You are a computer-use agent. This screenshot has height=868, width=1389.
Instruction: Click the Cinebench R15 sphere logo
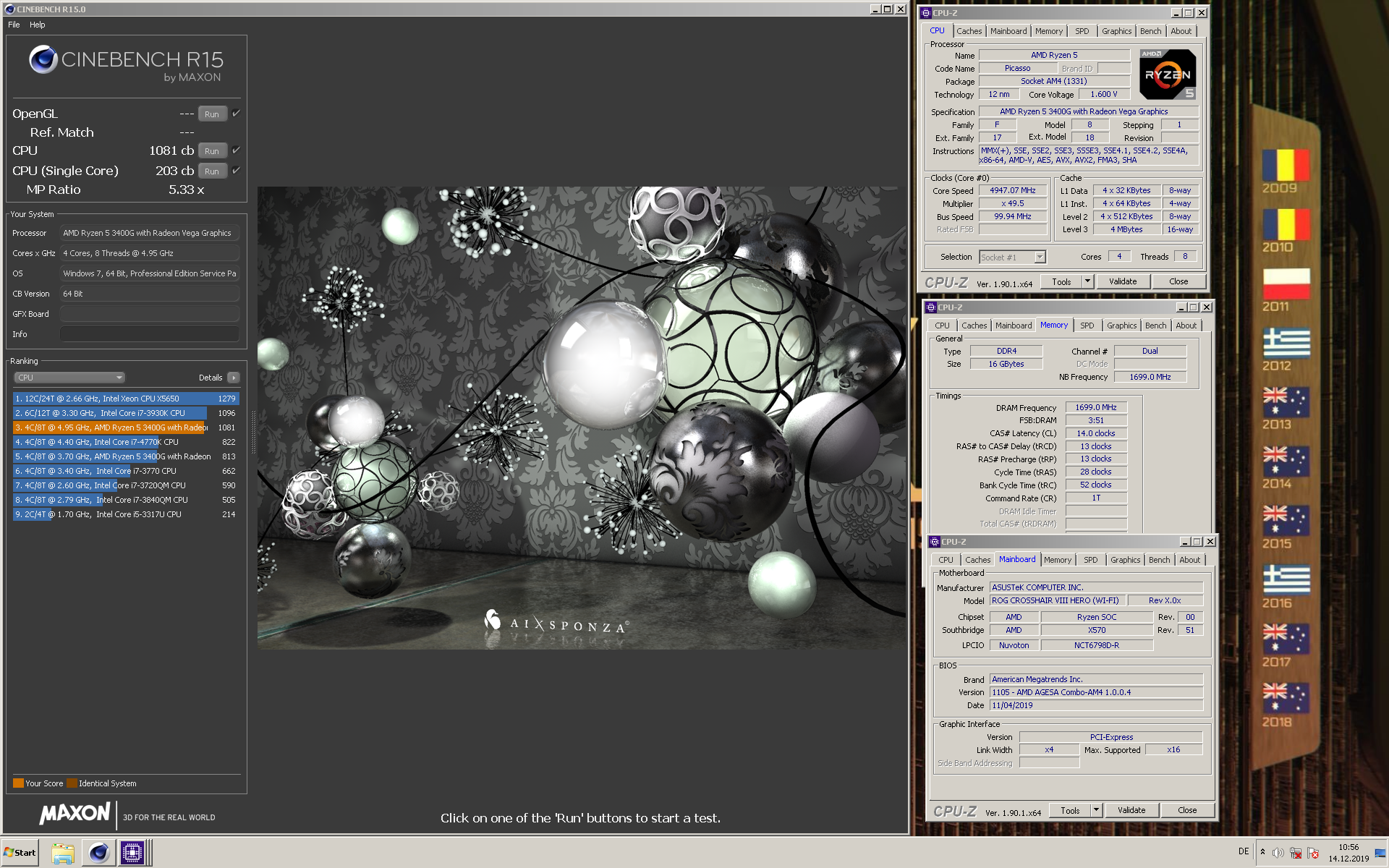coord(43,59)
